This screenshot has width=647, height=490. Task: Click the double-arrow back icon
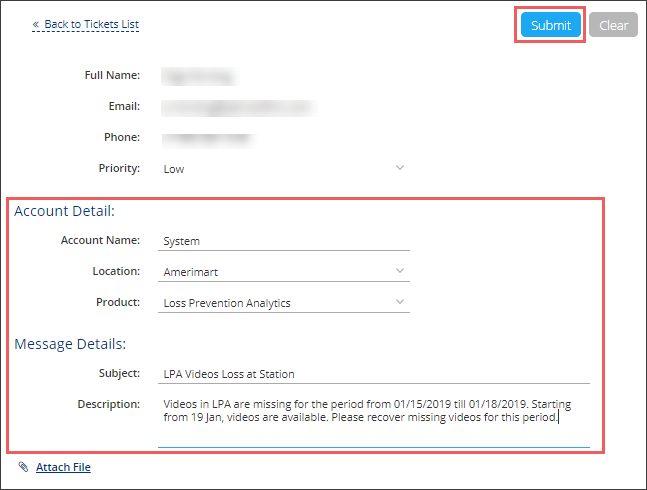36,24
